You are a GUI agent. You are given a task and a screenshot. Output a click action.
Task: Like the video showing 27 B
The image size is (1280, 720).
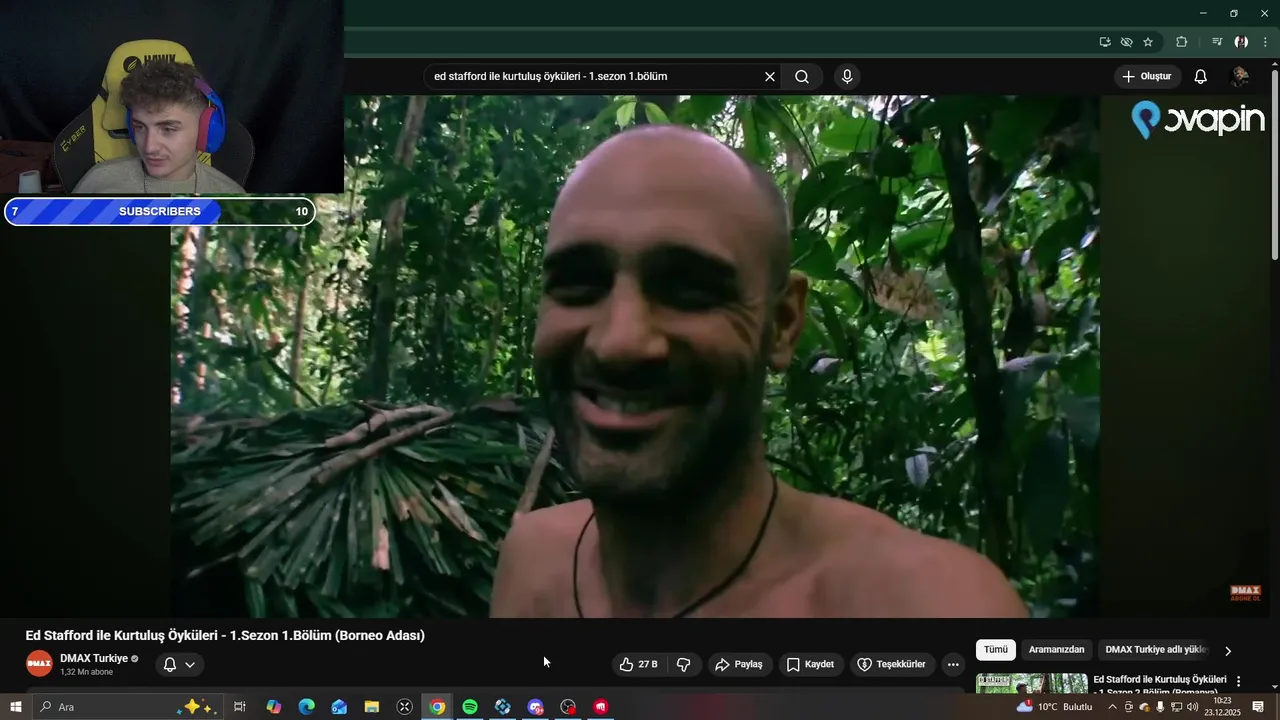click(x=638, y=664)
